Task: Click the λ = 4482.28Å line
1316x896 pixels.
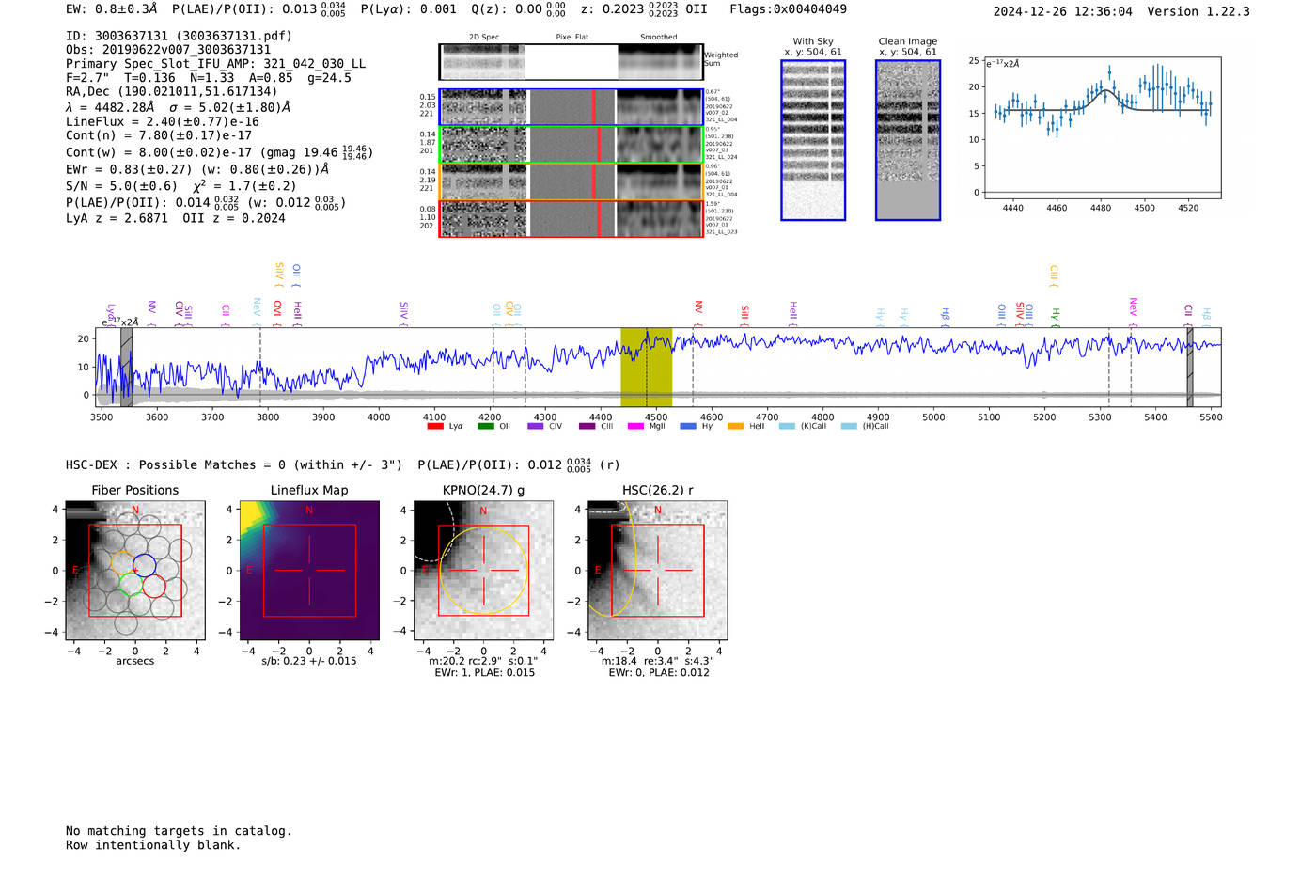Action: [178, 107]
